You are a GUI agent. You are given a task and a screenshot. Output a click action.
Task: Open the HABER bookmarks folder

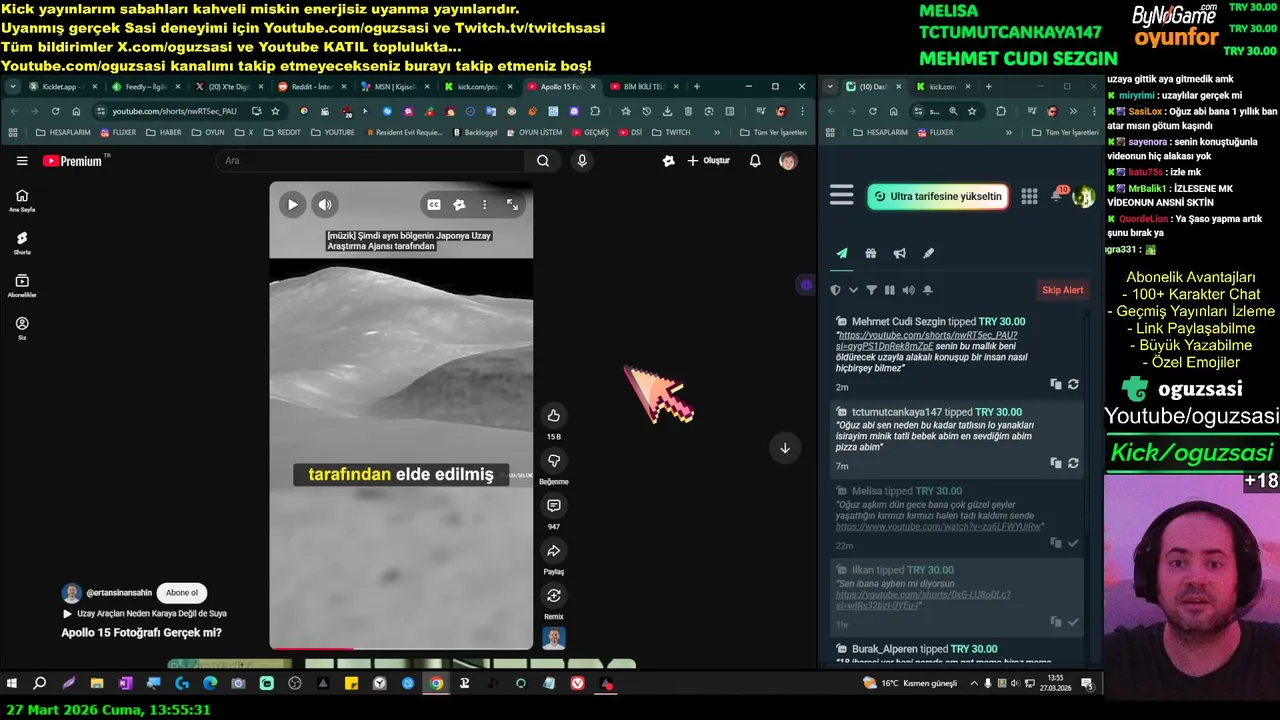(164, 132)
